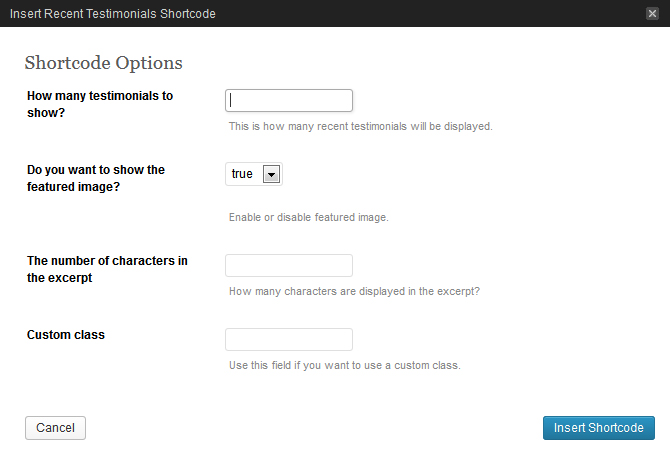Click the hint about using a custom class
The height and width of the screenshot is (464, 670).
click(344, 366)
